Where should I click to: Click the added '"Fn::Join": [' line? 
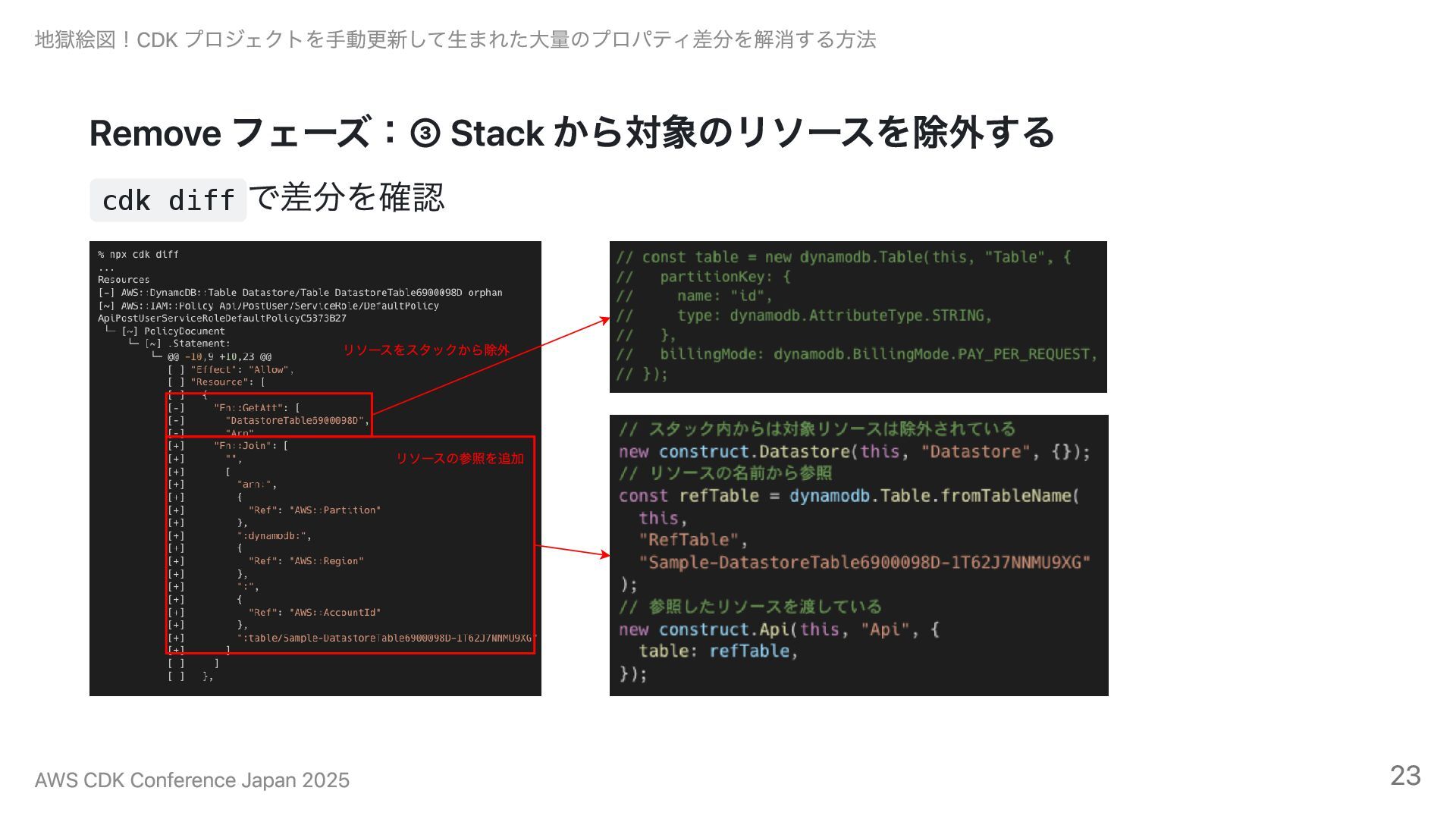(227, 446)
